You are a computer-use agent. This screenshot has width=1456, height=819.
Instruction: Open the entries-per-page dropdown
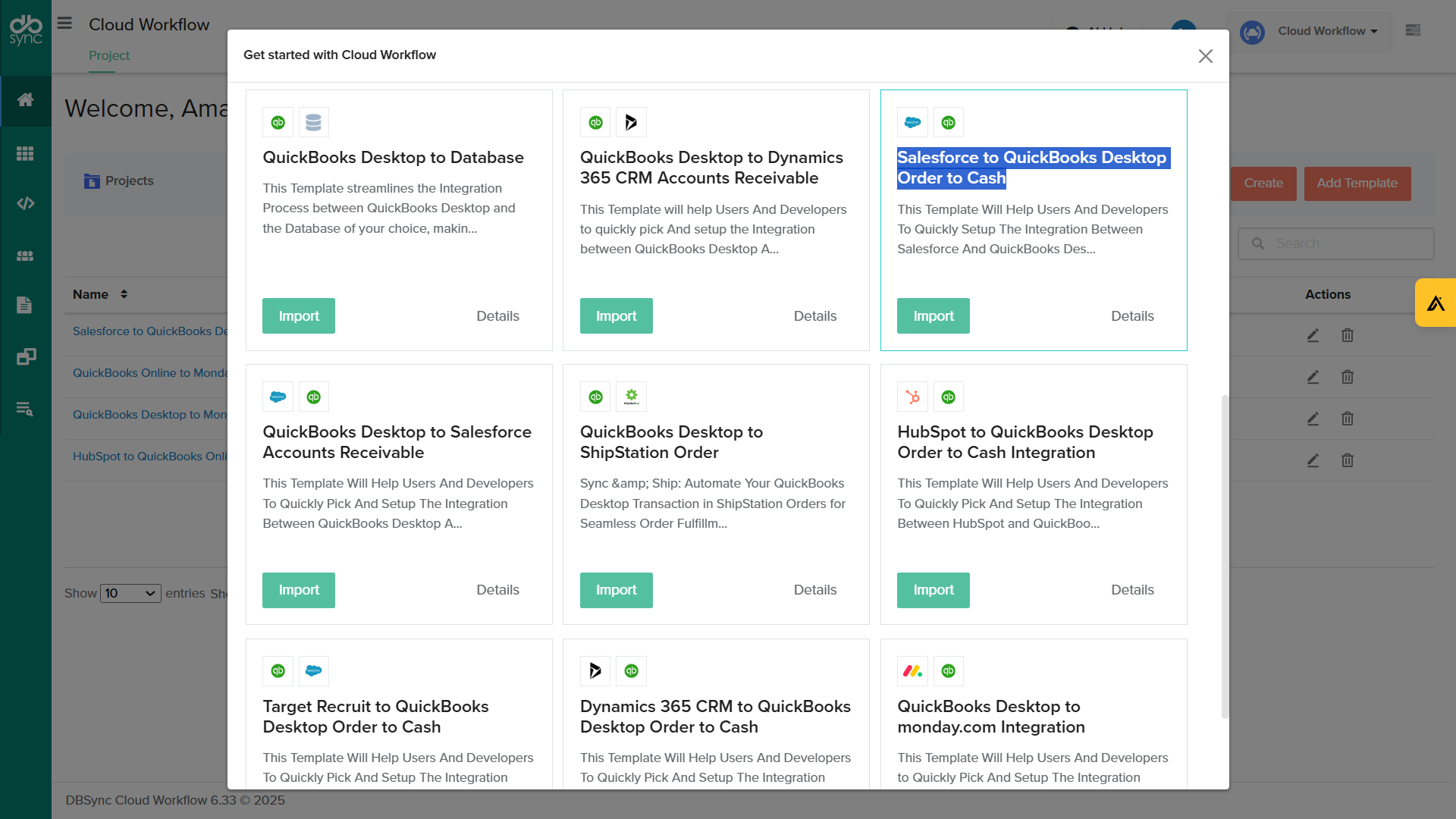[x=130, y=593]
